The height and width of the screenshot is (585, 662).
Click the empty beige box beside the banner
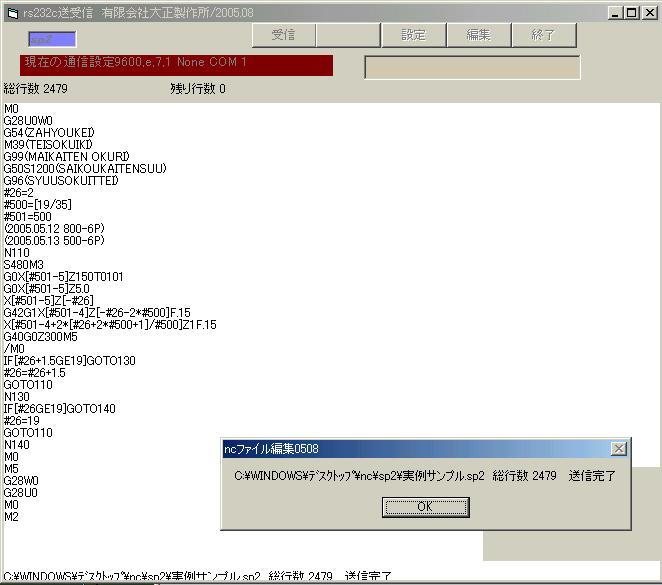pyautogui.click(x=472, y=67)
